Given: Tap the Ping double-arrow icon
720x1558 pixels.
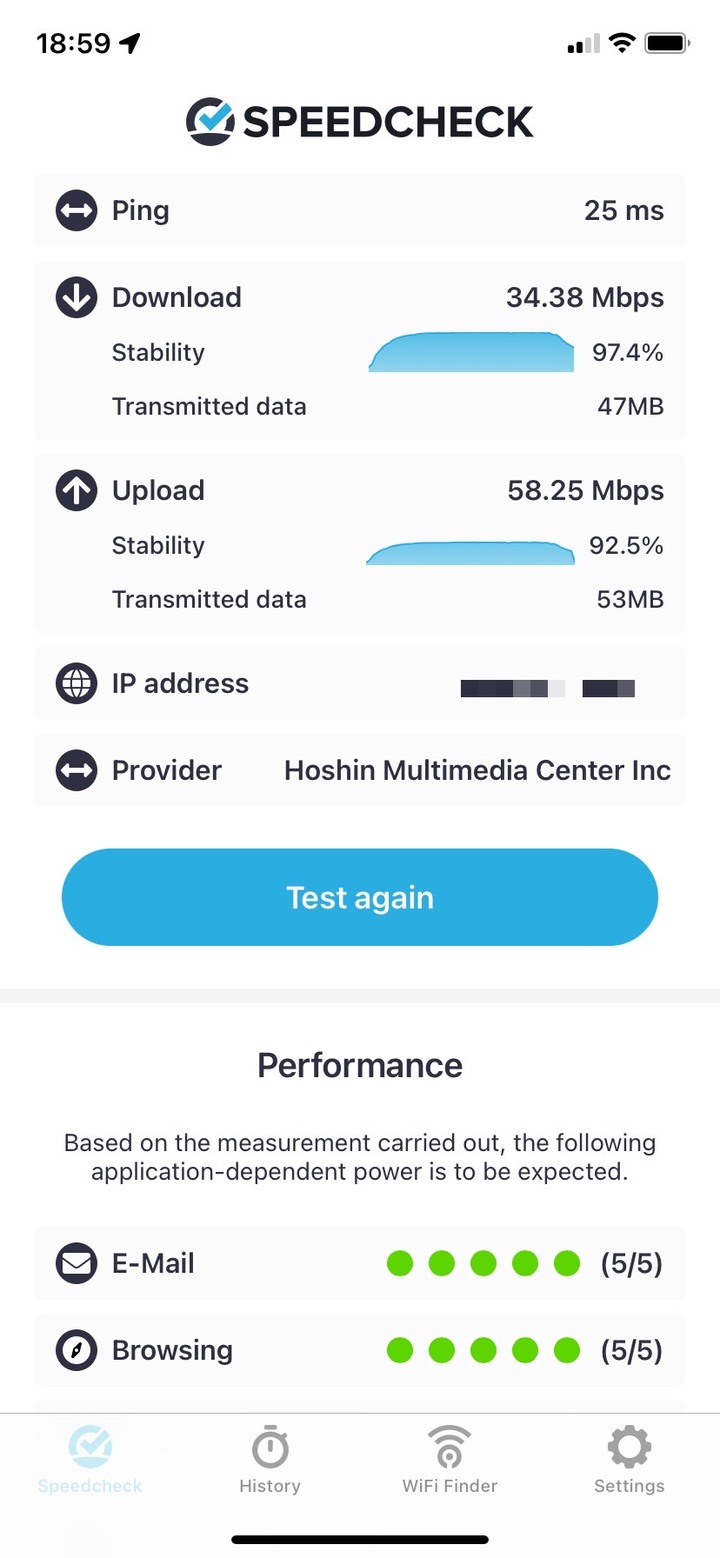Looking at the screenshot, I should (x=76, y=211).
